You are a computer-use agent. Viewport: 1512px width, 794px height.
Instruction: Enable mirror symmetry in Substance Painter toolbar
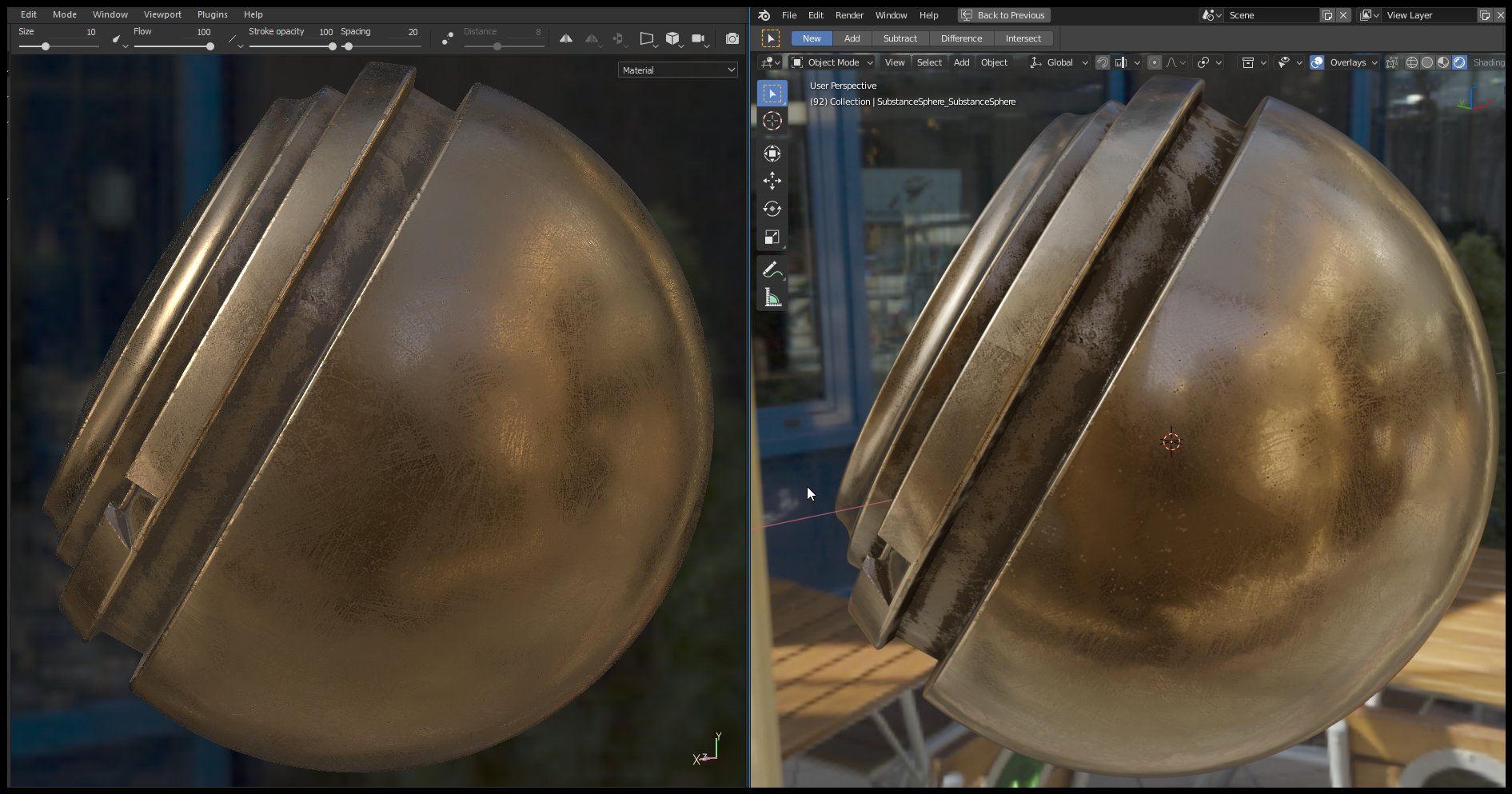[x=566, y=38]
